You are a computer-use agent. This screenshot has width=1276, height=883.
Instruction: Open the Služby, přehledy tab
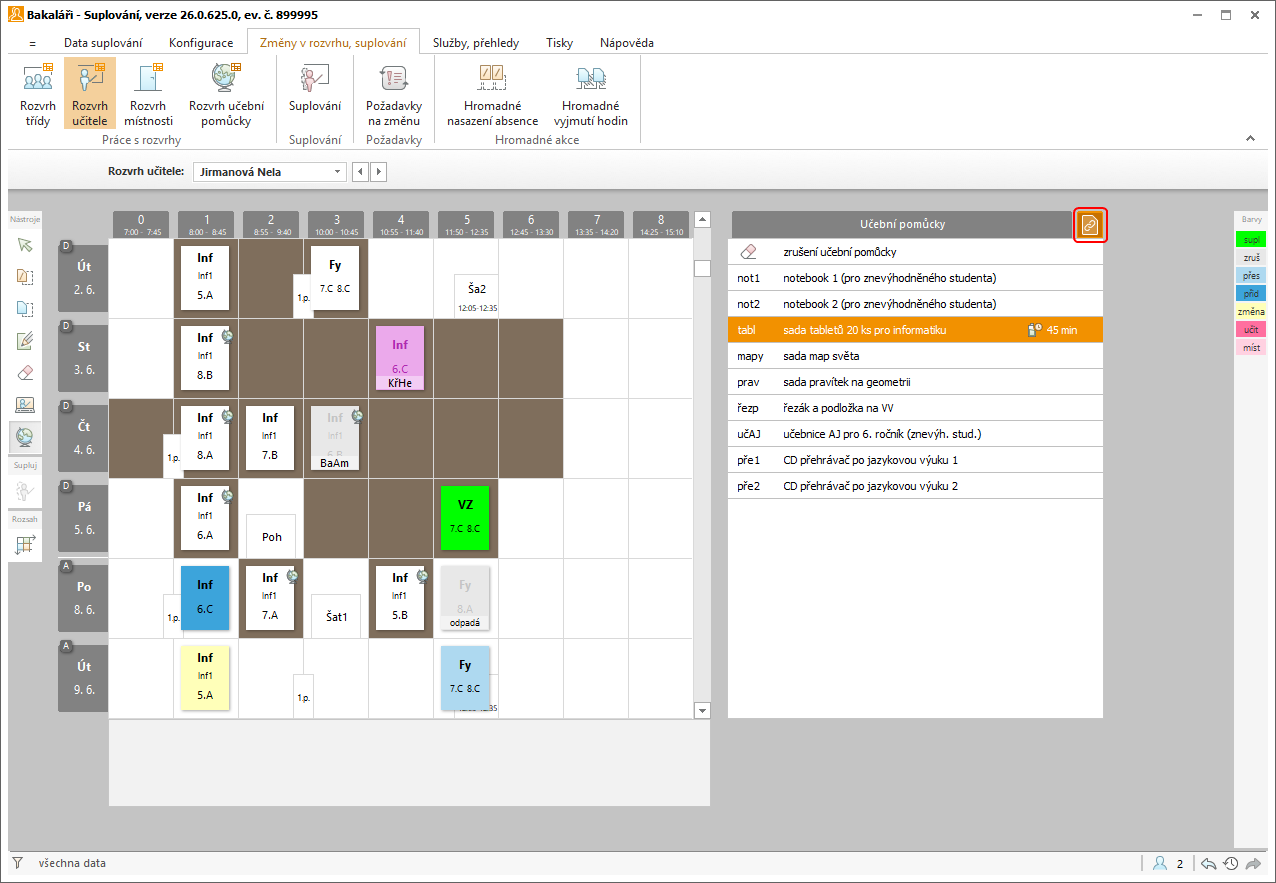(x=476, y=43)
